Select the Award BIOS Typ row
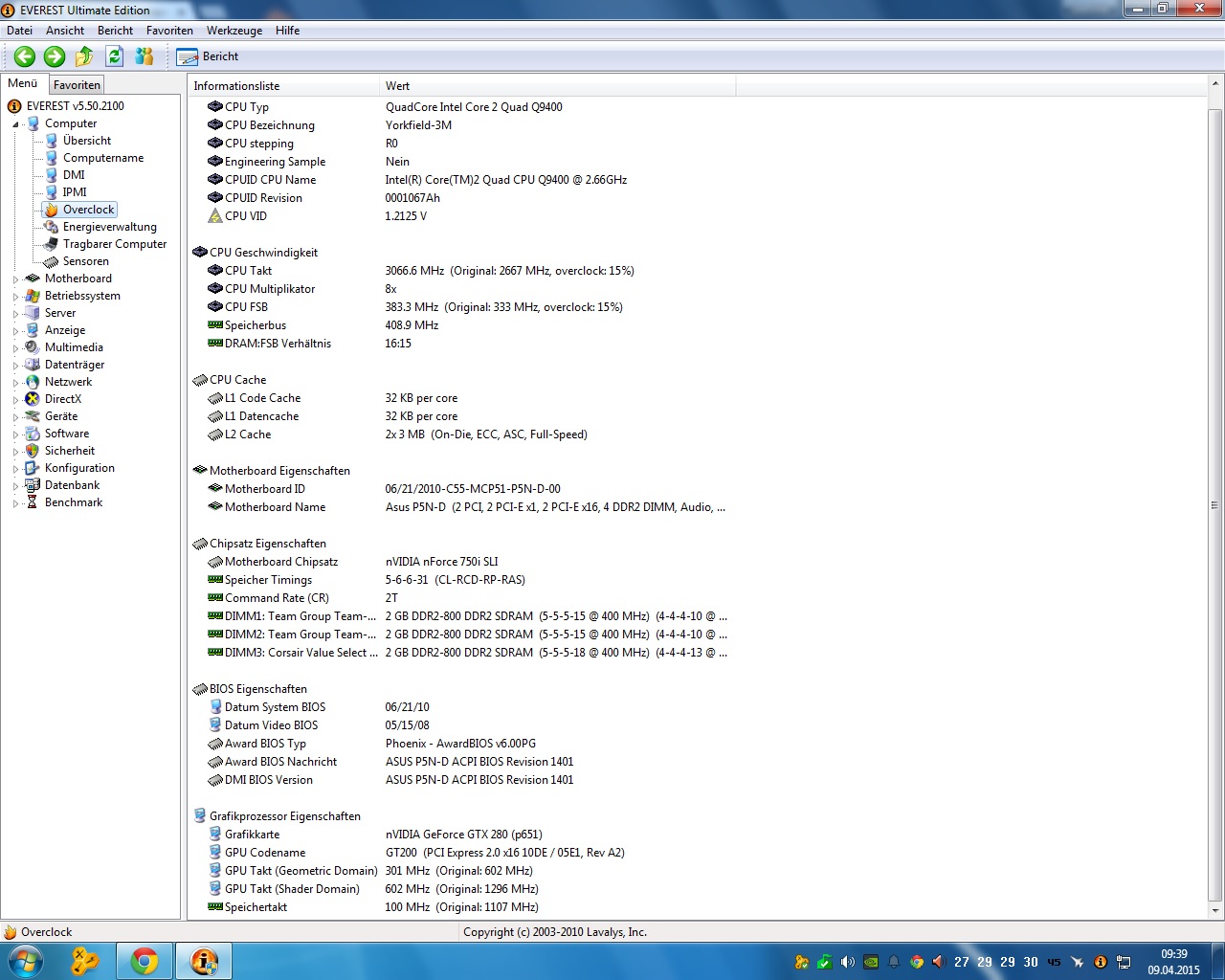This screenshot has width=1225, height=980. pyautogui.click(x=459, y=744)
